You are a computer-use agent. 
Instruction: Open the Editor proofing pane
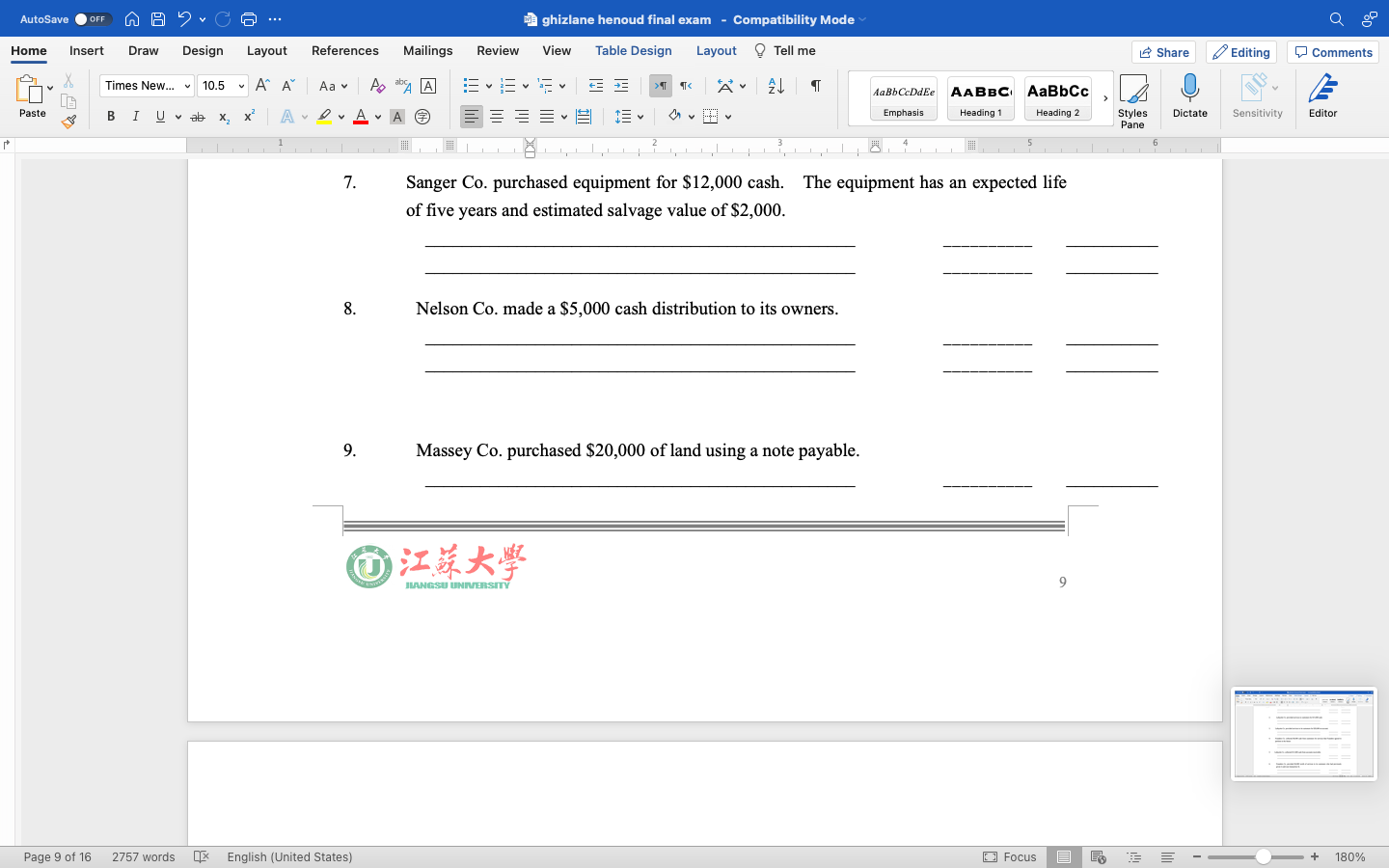(x=1322, y=96)
